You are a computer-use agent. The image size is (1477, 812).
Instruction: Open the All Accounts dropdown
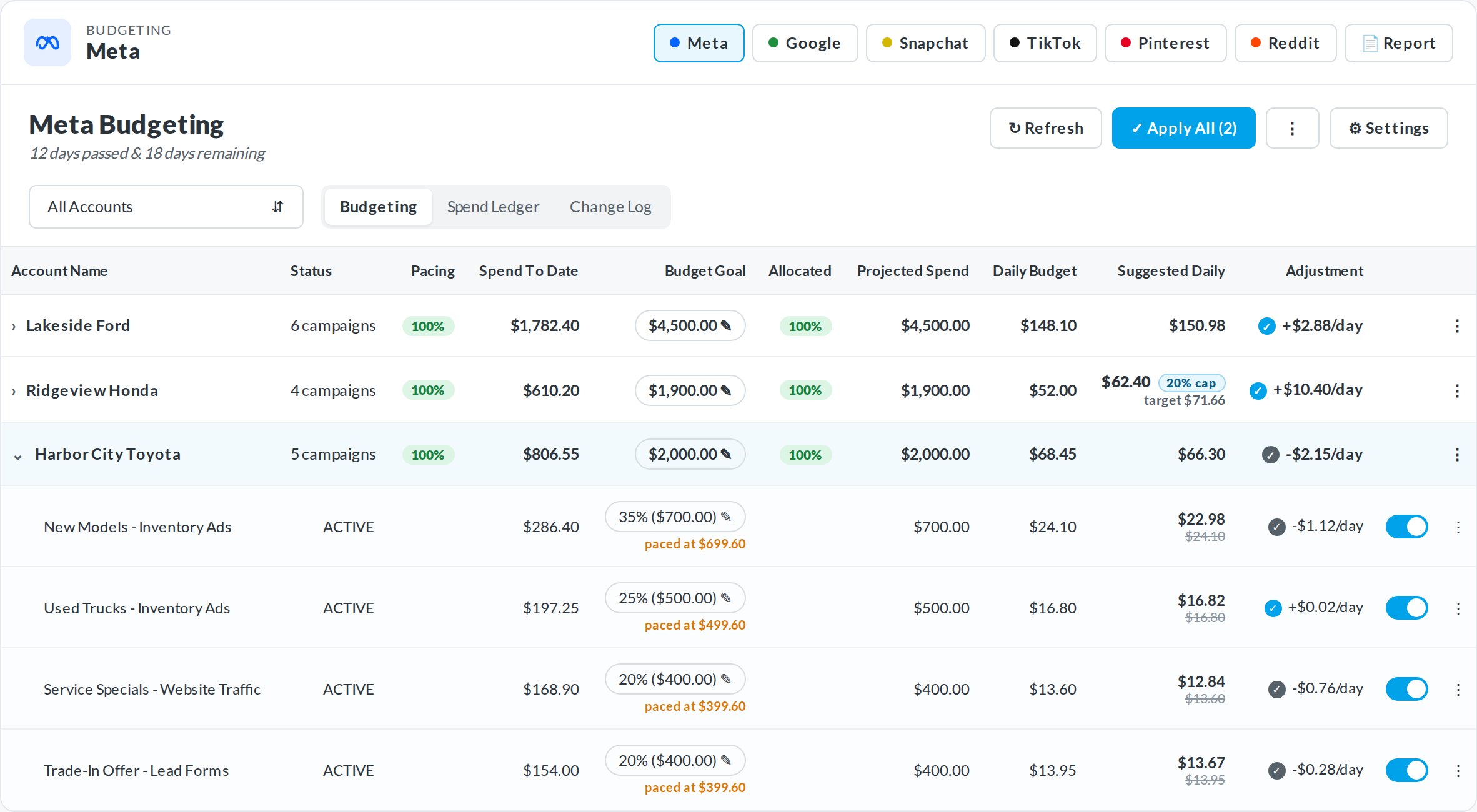pyautogui.click(x=166, y=207)
